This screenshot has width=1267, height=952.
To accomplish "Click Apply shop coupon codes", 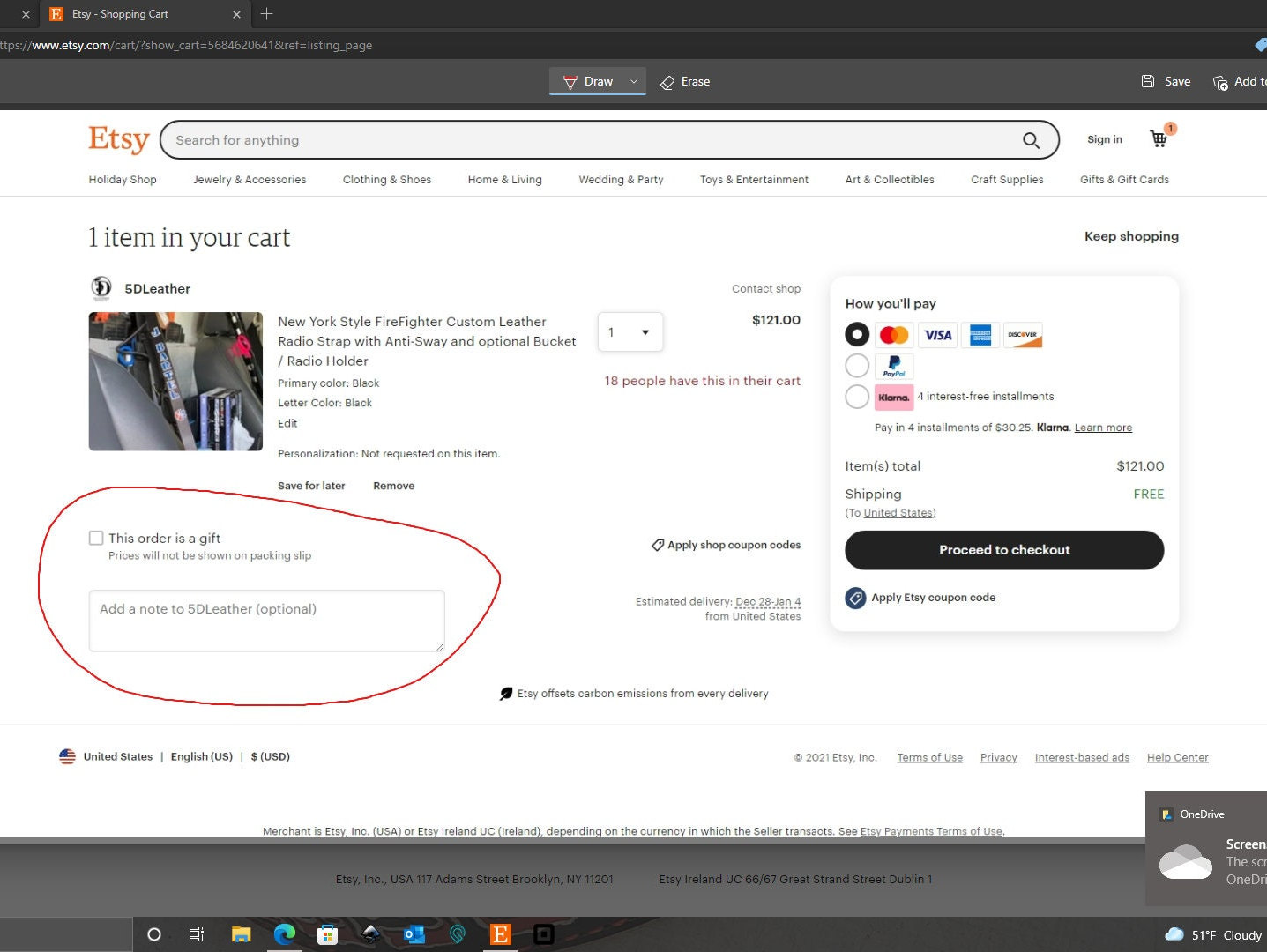I will (726, 545).
